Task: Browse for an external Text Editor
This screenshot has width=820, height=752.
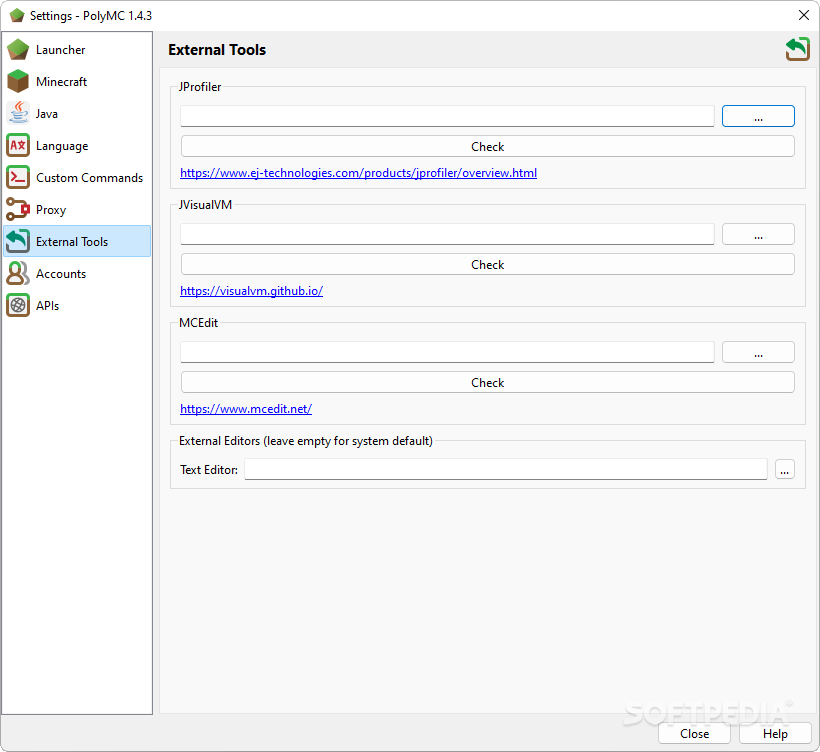Action: (784, 469)
